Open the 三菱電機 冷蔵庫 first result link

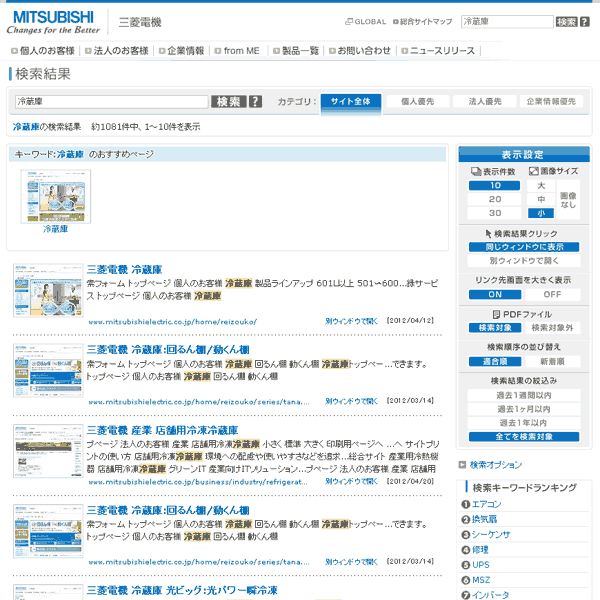pyautogui.click(x=124, y=269)
